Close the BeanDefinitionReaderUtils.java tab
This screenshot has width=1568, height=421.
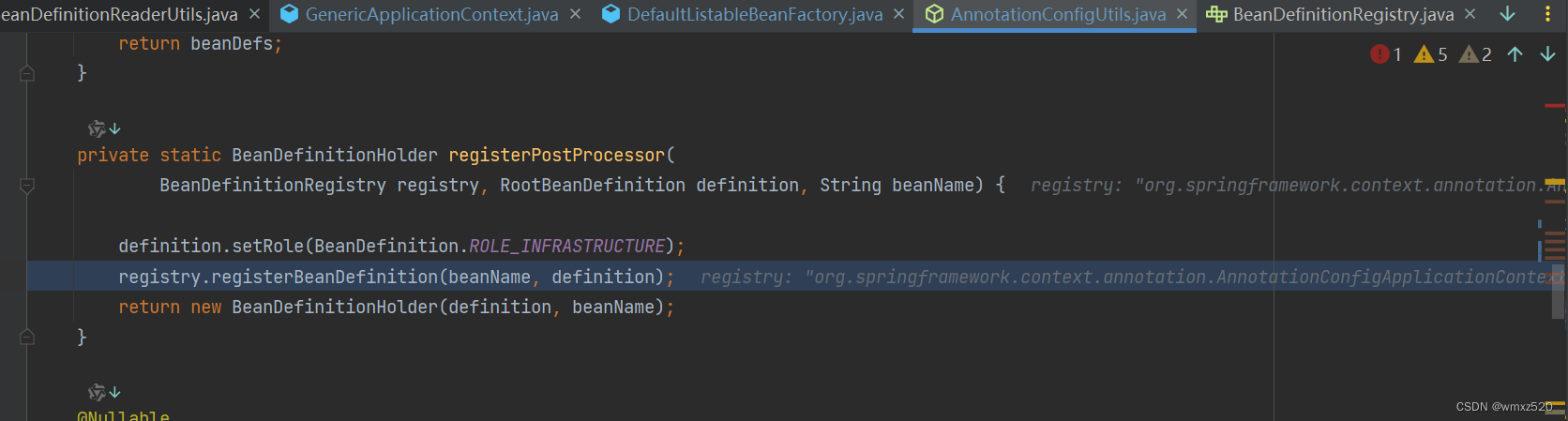tap(254, 15)
